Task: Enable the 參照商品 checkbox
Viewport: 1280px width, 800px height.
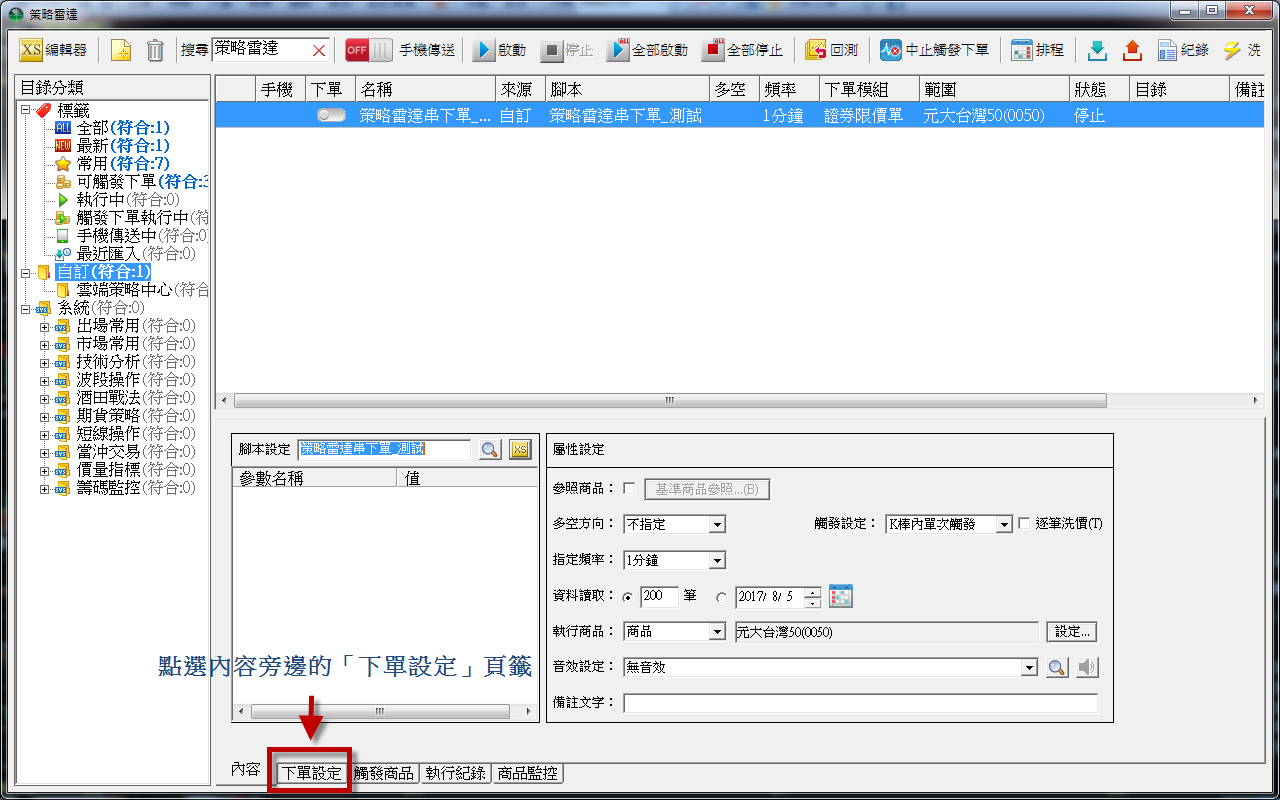Action: pos(629,489)
